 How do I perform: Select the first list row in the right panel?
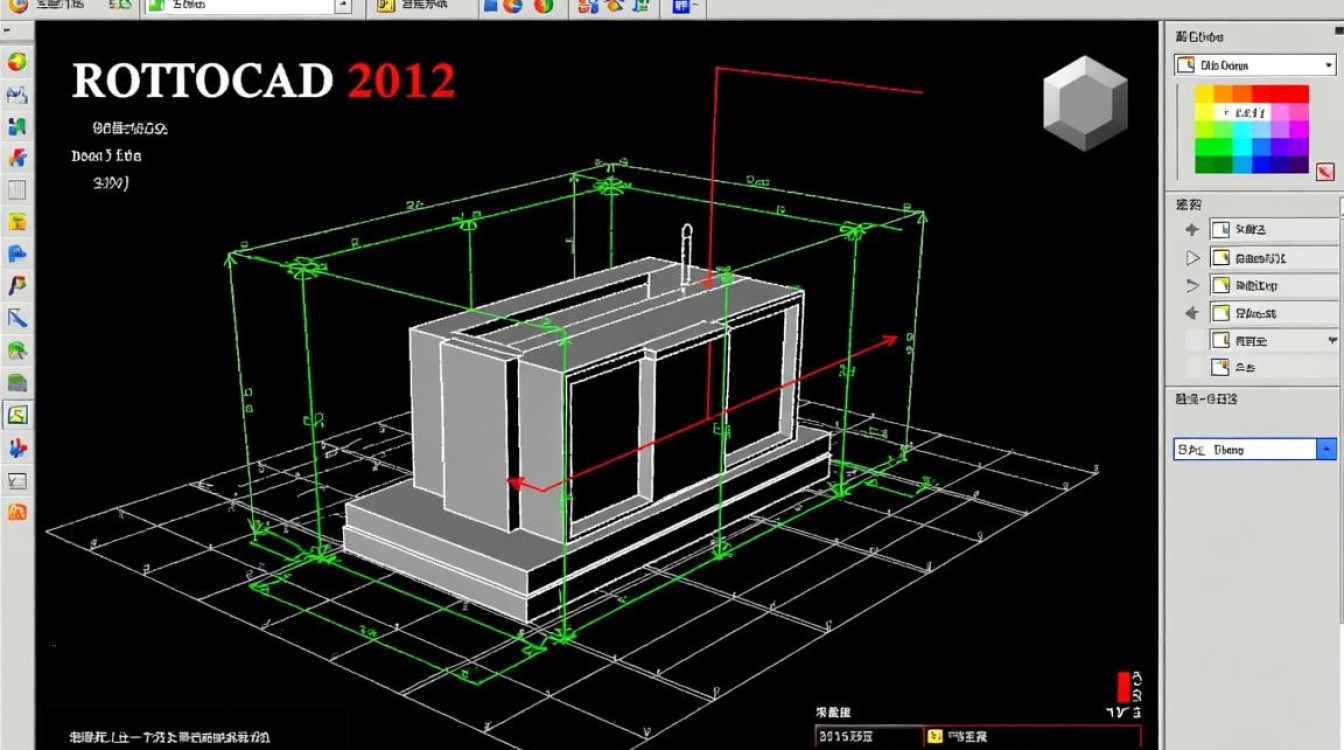pos(1270,230)
